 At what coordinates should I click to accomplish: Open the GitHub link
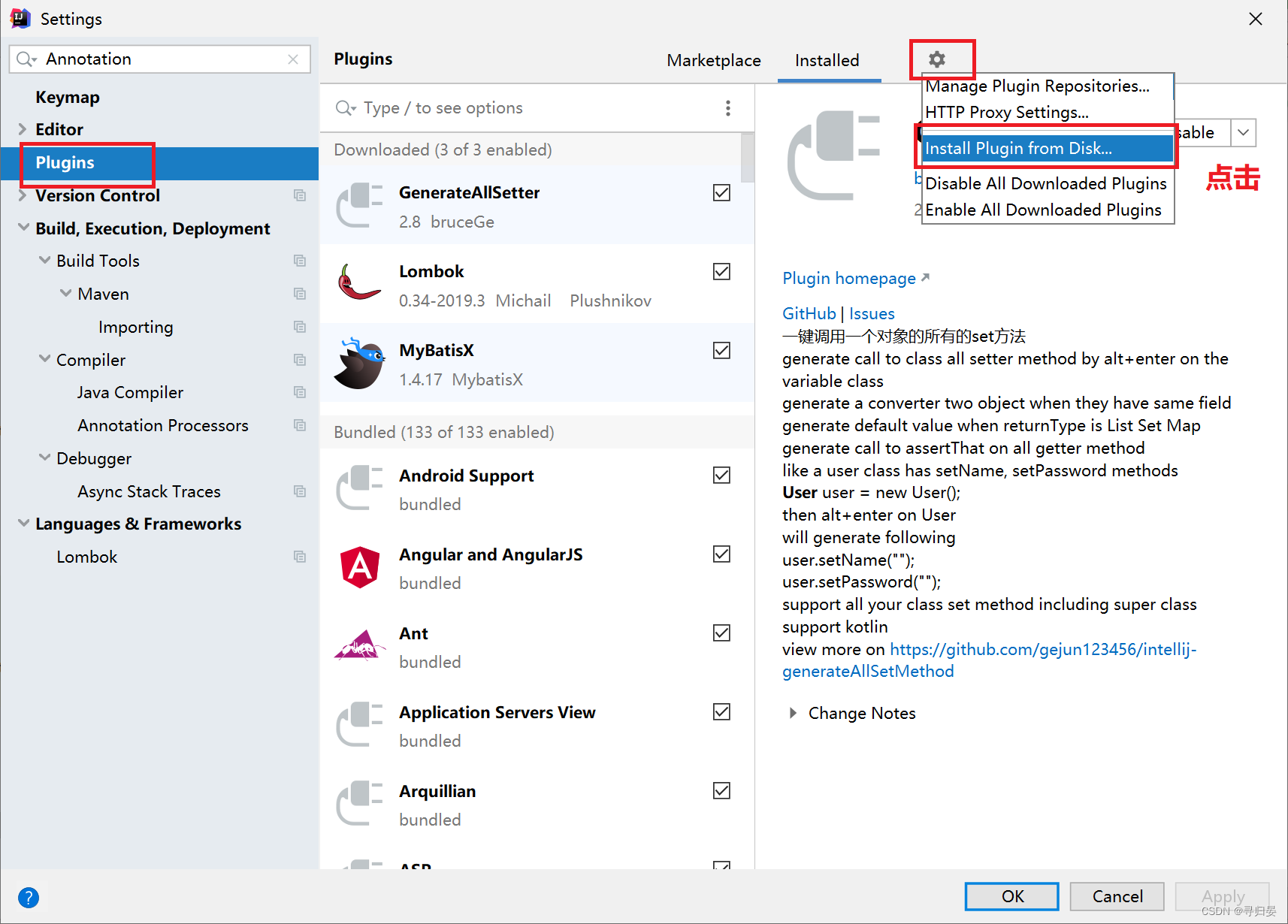(x=809, y=314)
